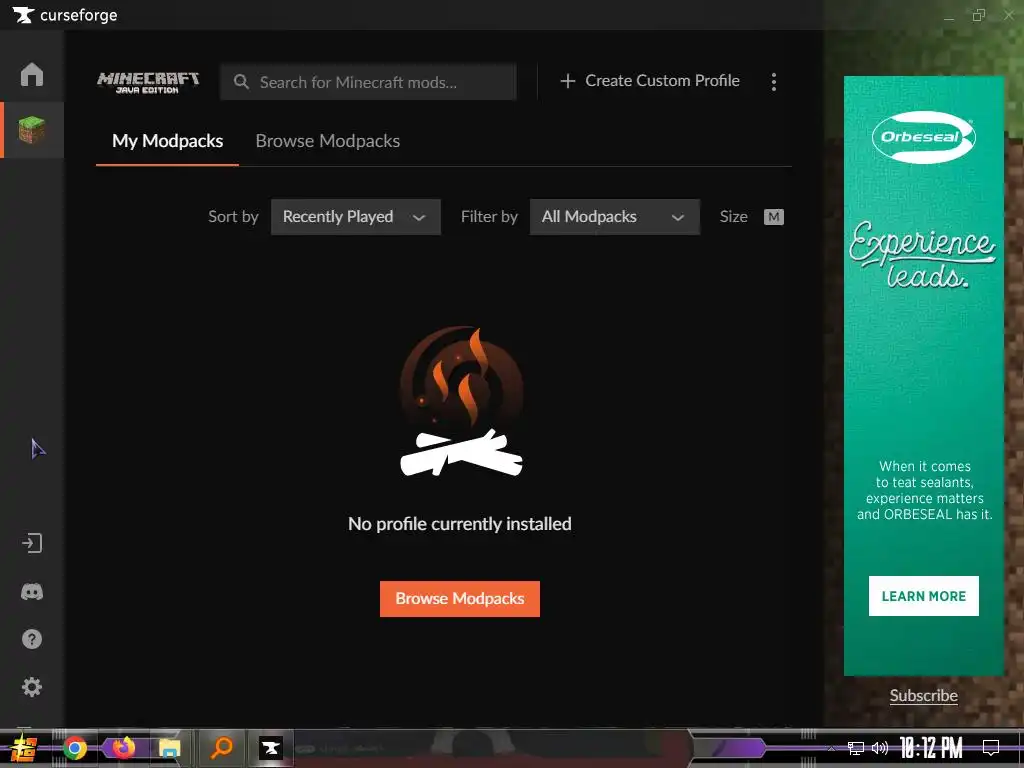Click the 10:12 PM taskbar clock

(931, 748)
